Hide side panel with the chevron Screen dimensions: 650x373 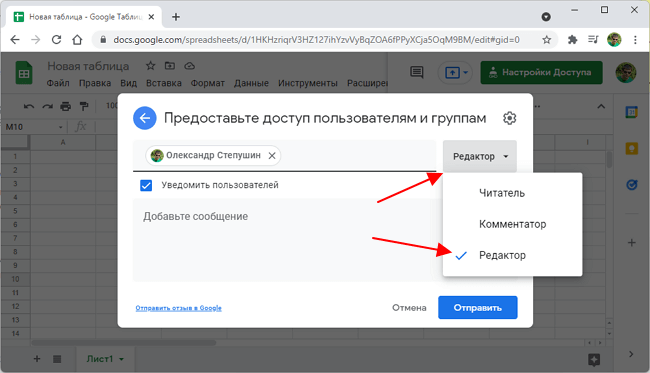point(631,354)
